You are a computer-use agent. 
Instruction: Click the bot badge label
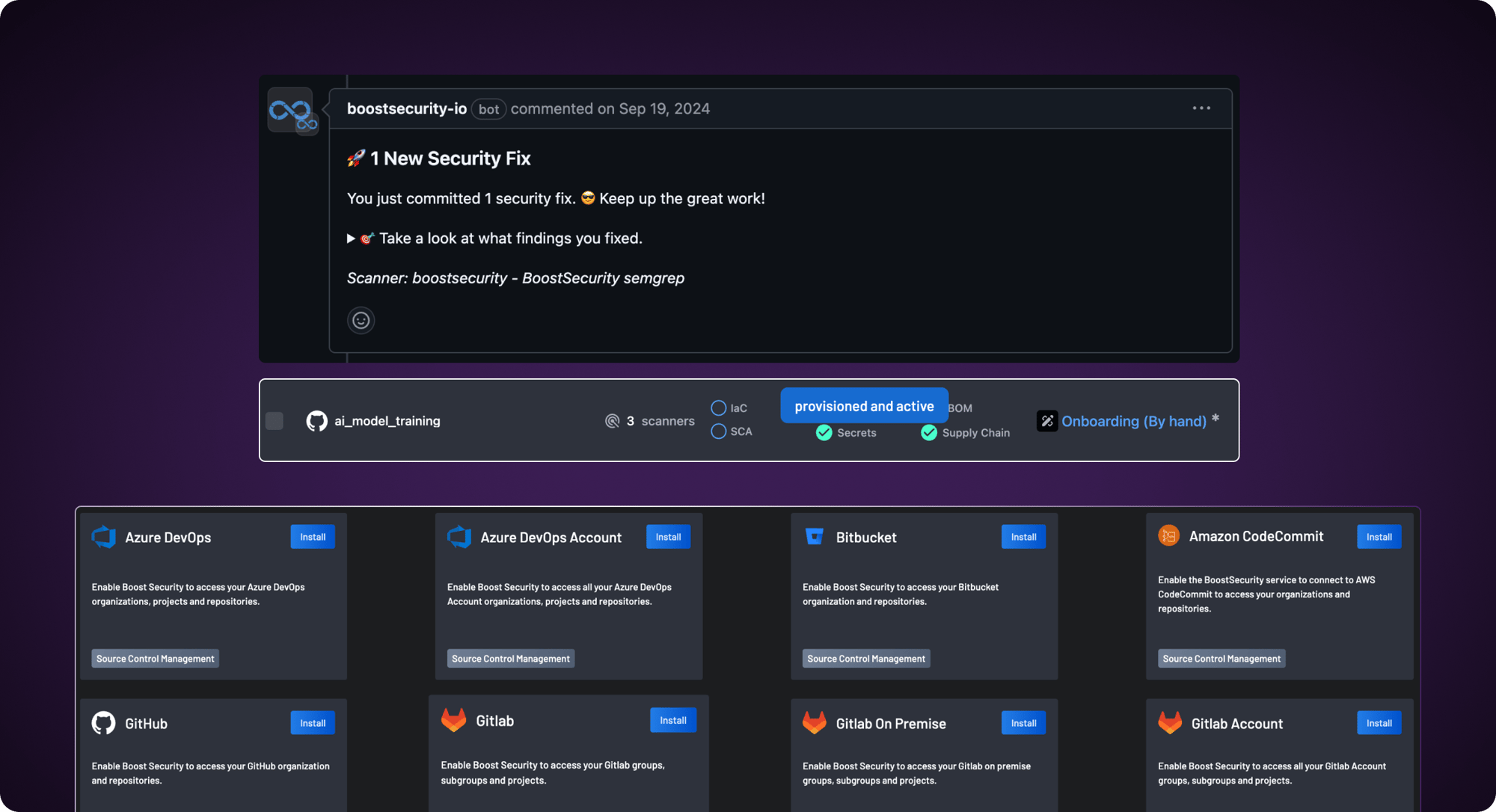488,109
